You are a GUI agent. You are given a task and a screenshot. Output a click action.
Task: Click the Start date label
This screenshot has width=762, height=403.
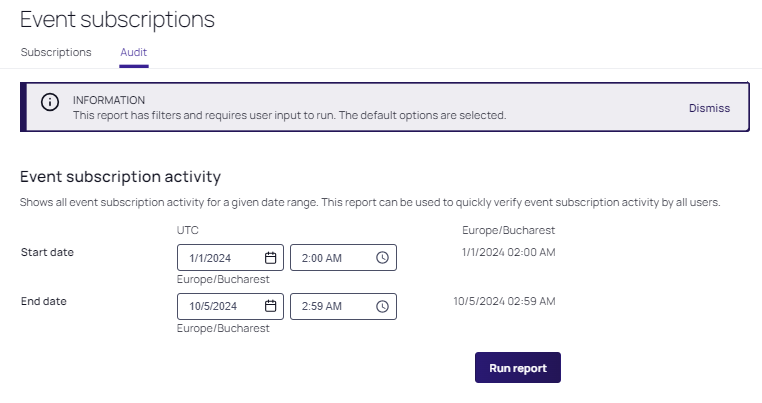point(47,252)
